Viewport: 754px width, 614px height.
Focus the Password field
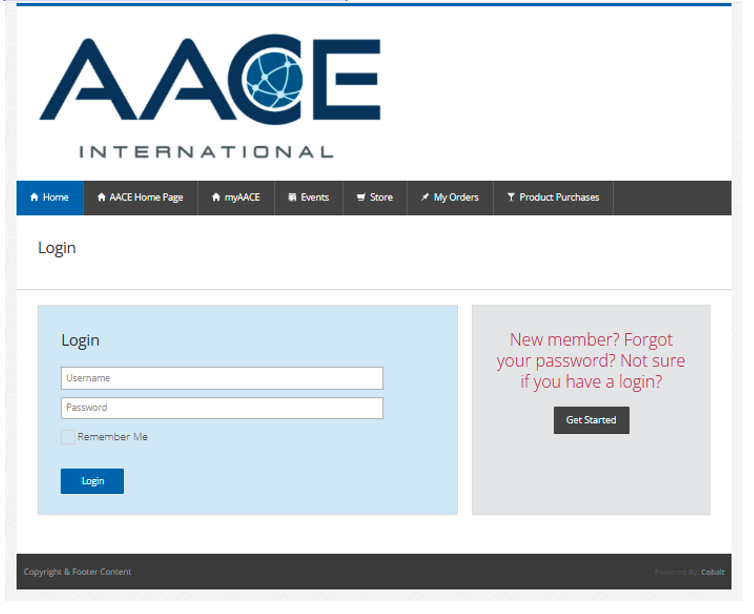point(222,408)
